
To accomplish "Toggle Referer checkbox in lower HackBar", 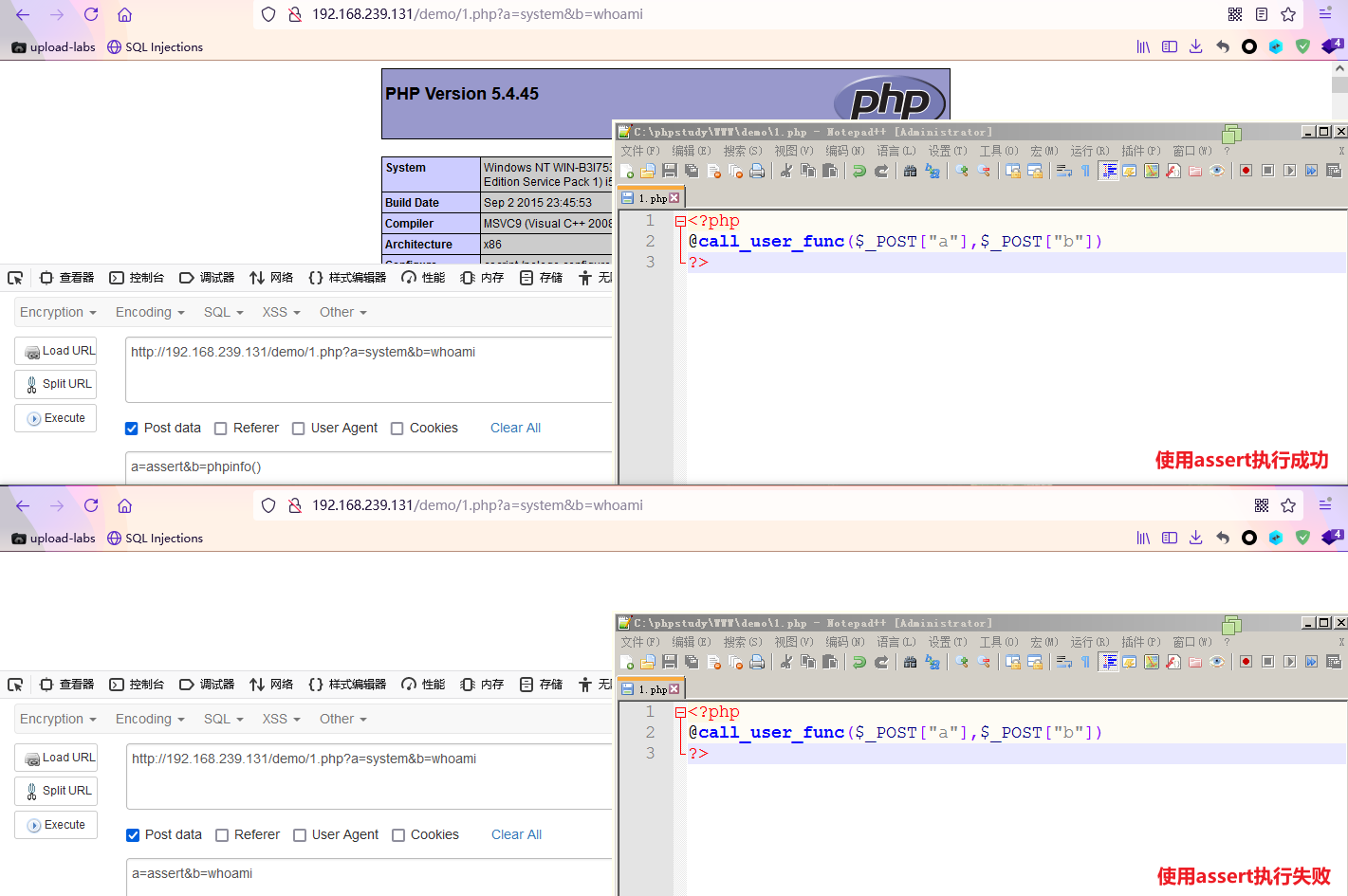I will tap(222, 835).
